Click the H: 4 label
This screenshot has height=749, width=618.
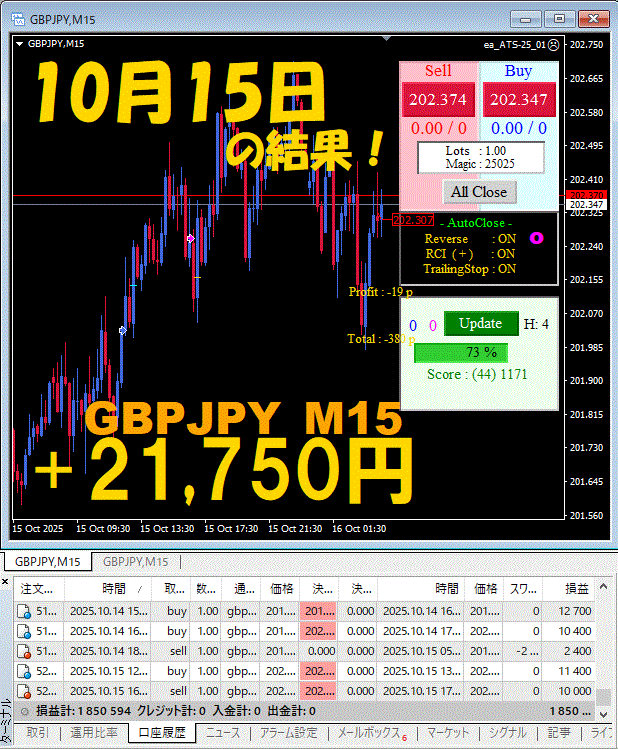(536, 324)
